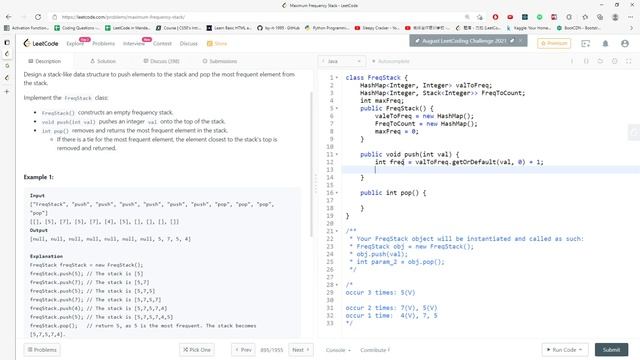This screenshot has height=360, width=640.
Task: Open the editor settings gear icon
Action: point(614,61)
